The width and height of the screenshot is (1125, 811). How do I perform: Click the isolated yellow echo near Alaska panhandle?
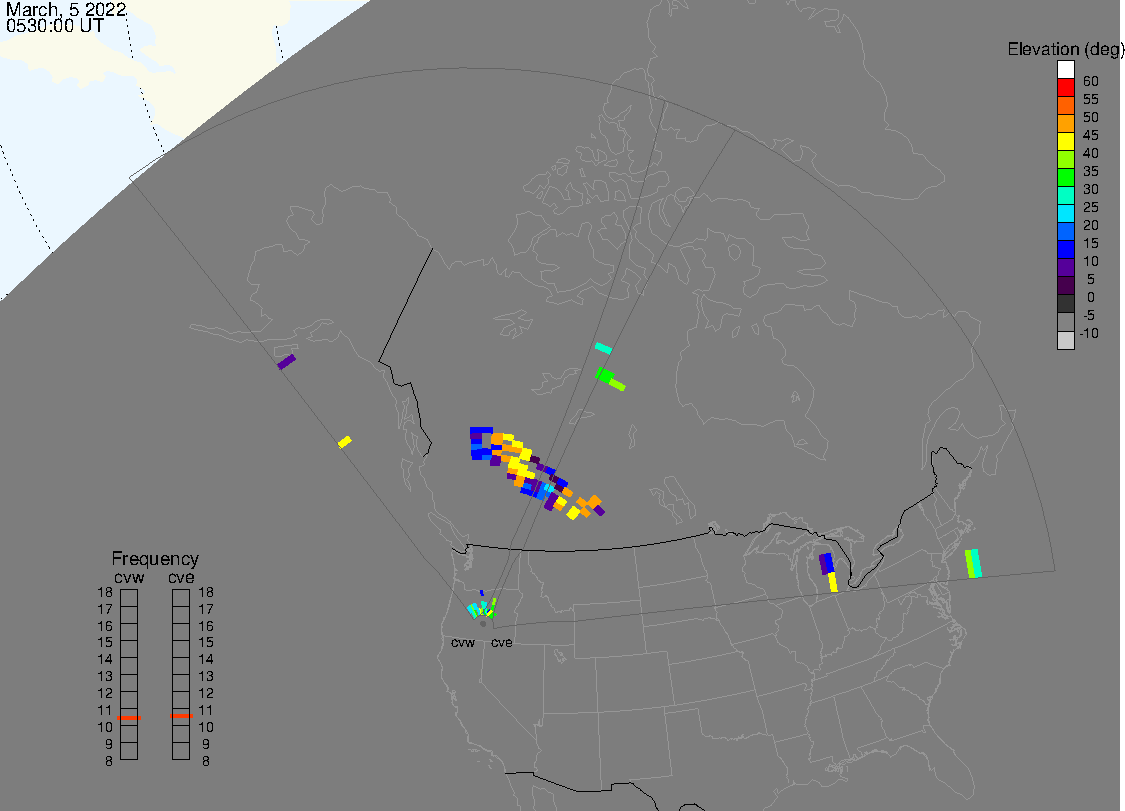(x=344, y=442)
